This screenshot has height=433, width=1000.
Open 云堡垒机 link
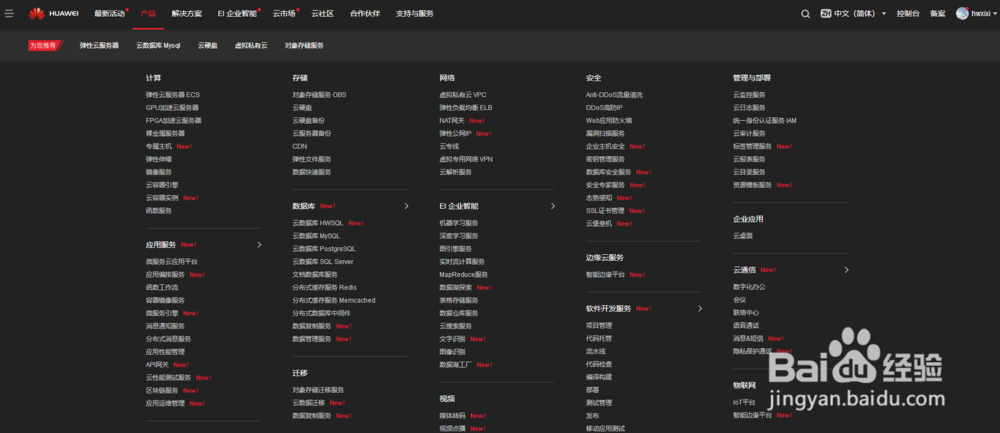pyautogui.click(x=599, y=223)
